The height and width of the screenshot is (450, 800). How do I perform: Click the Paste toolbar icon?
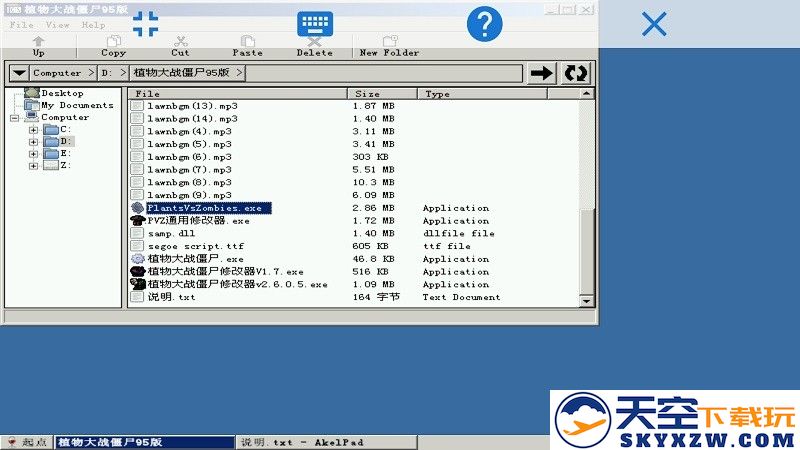(x=247, y=41)
